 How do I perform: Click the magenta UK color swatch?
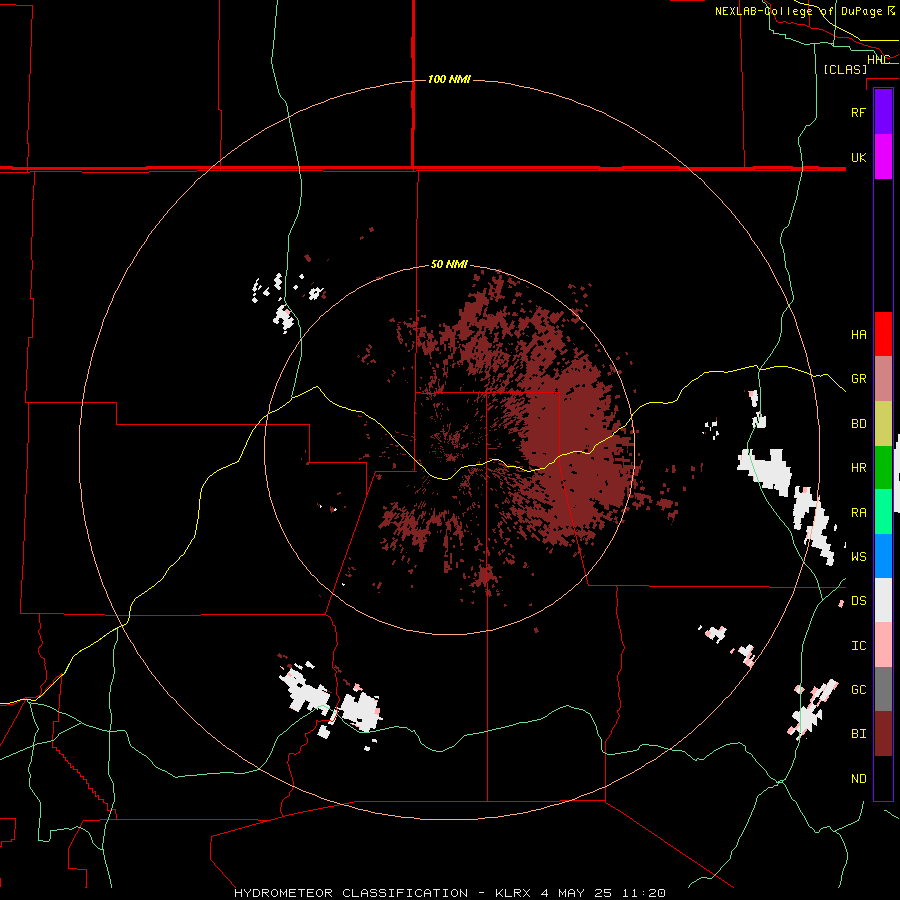pos(883,157)
